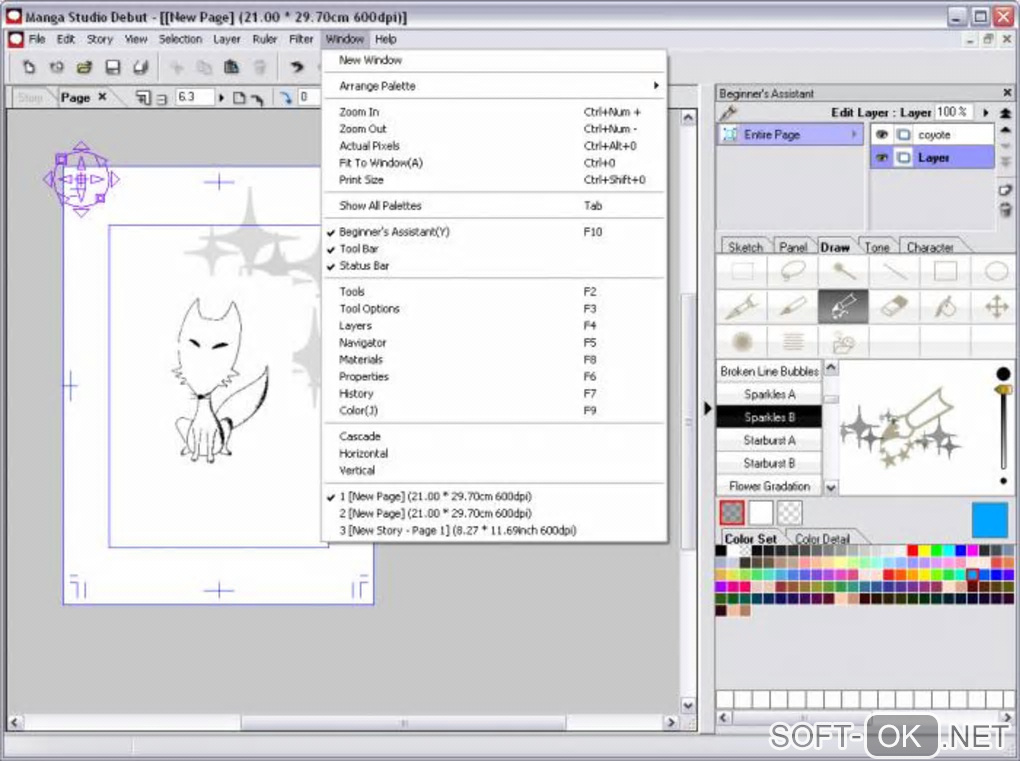
Task: Select the Sparkles A brush
Action: coord(769,394)
